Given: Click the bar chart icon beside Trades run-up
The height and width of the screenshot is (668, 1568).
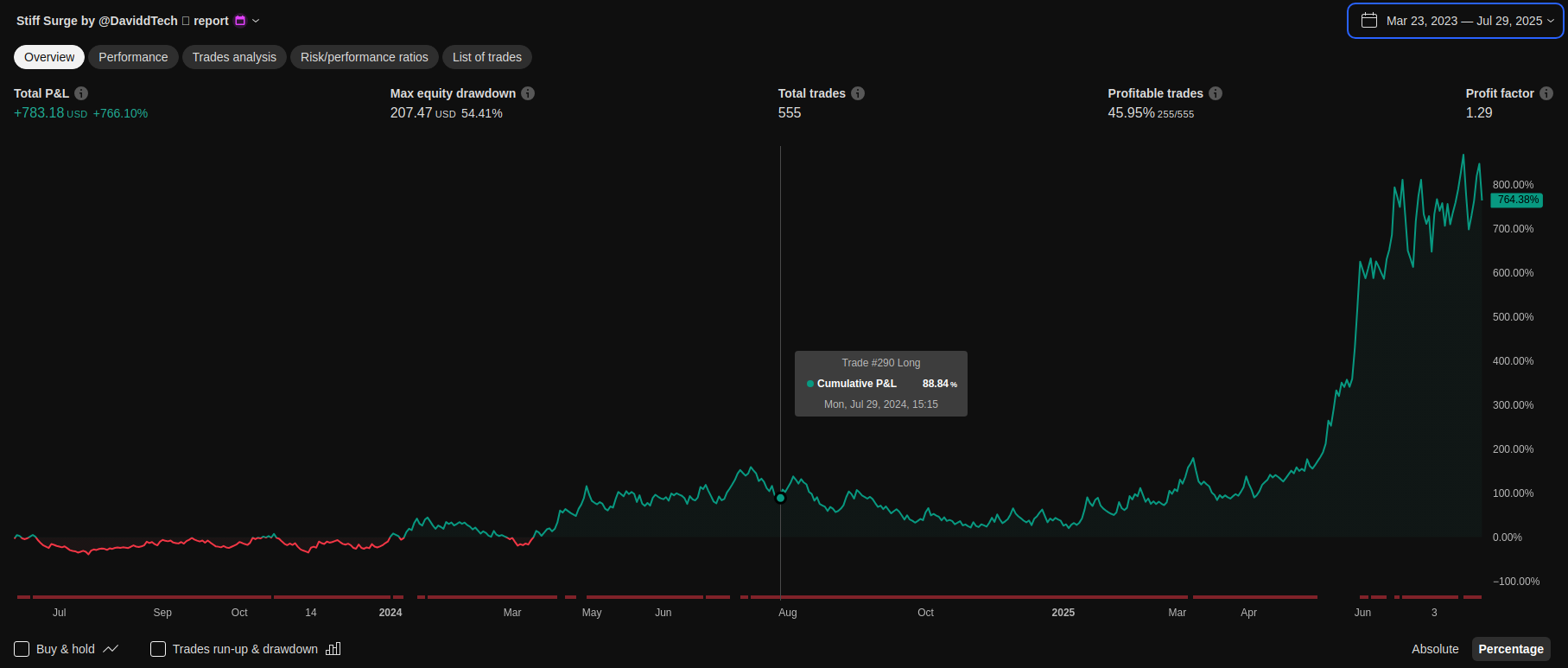Looking at the screenshot, I should [x=333, y=649].
